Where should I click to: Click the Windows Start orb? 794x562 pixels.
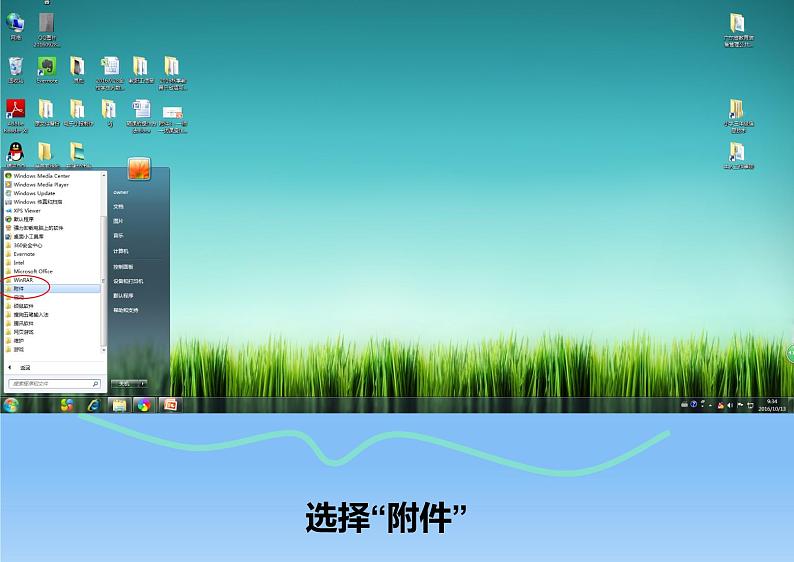(11, 405)
